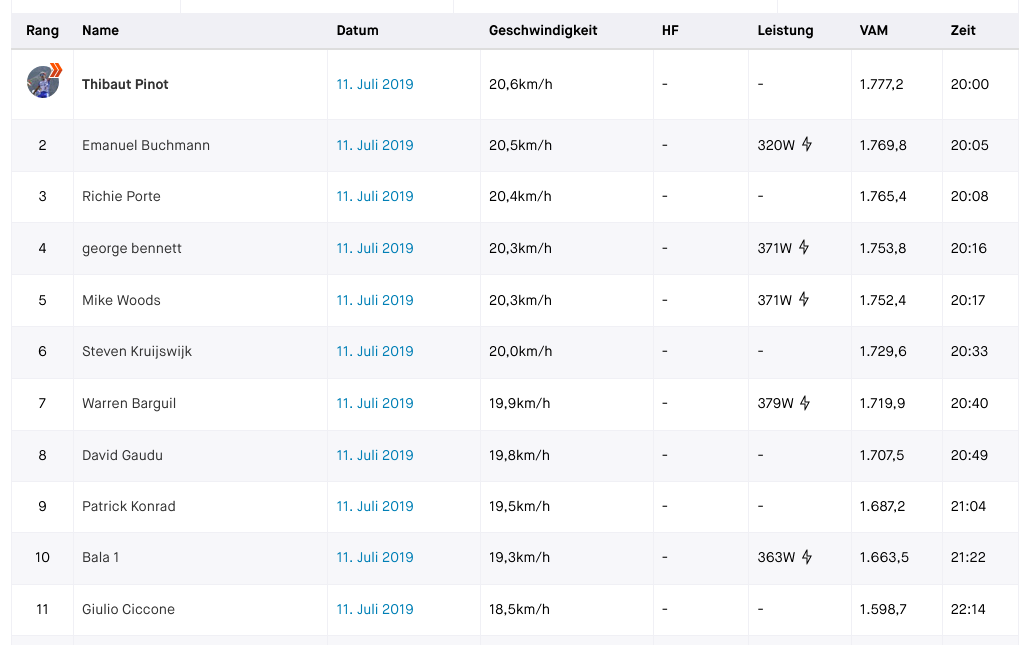Open Warren Barguil's date link

pos(375,403)
